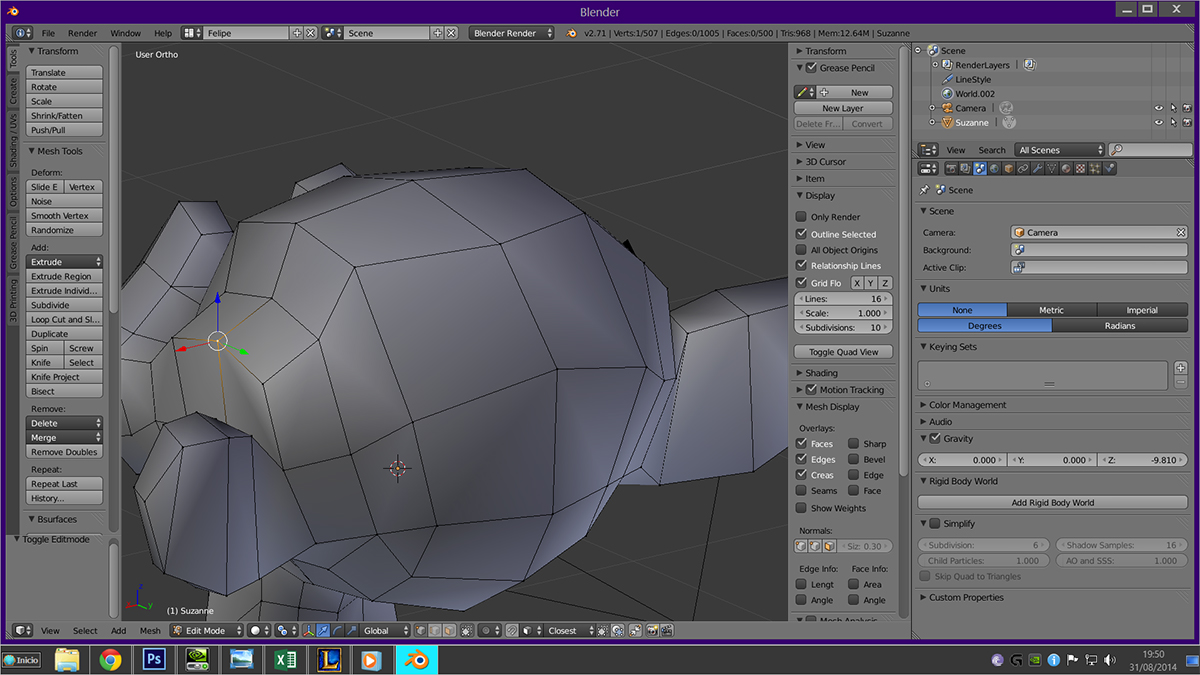Screen dimensions: 1200x675
Task: Disable the Outline Selected checkbox
Action: tap(801, 234)
